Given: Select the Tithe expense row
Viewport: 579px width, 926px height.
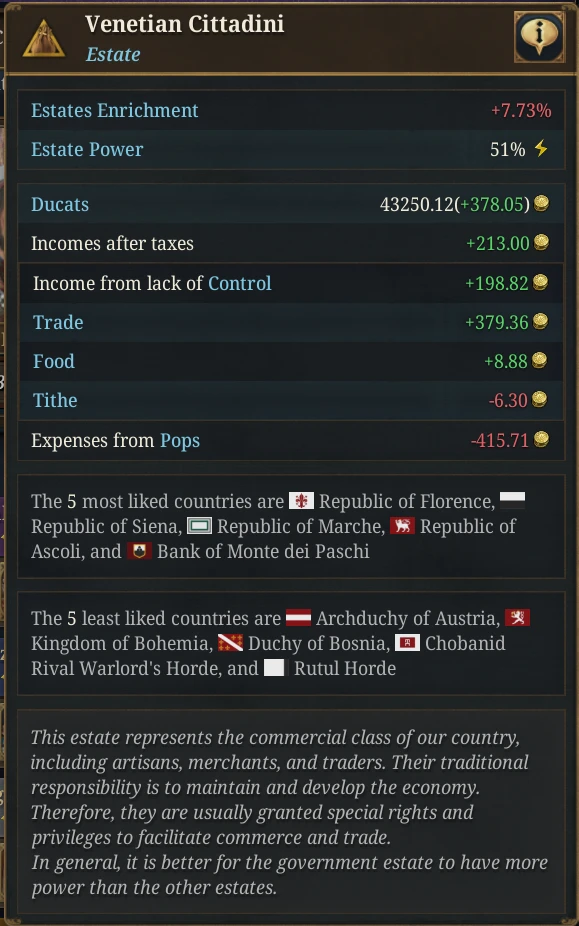Looking at the screenshot, I should 291,400.
